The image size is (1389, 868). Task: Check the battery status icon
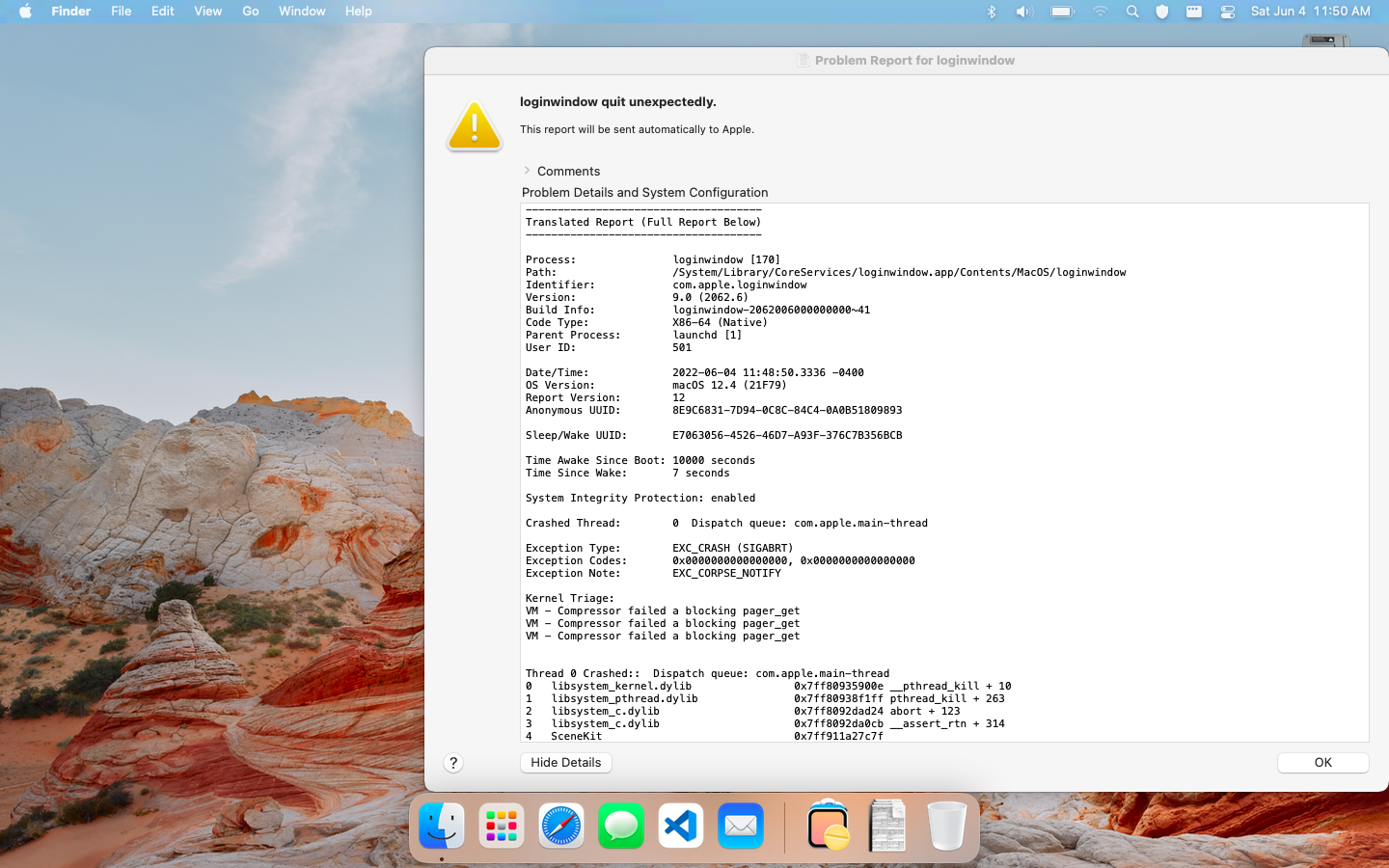coord(1062,12)
